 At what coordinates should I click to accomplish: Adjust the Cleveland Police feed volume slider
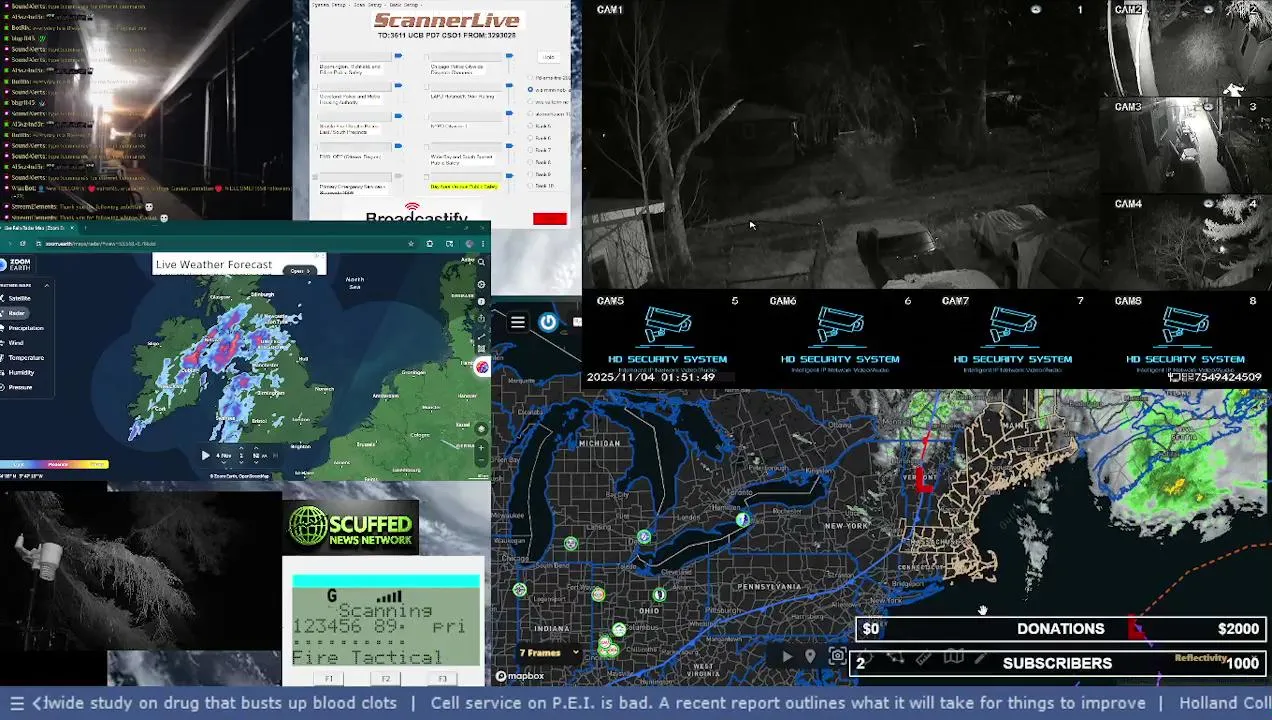point(398,85)
